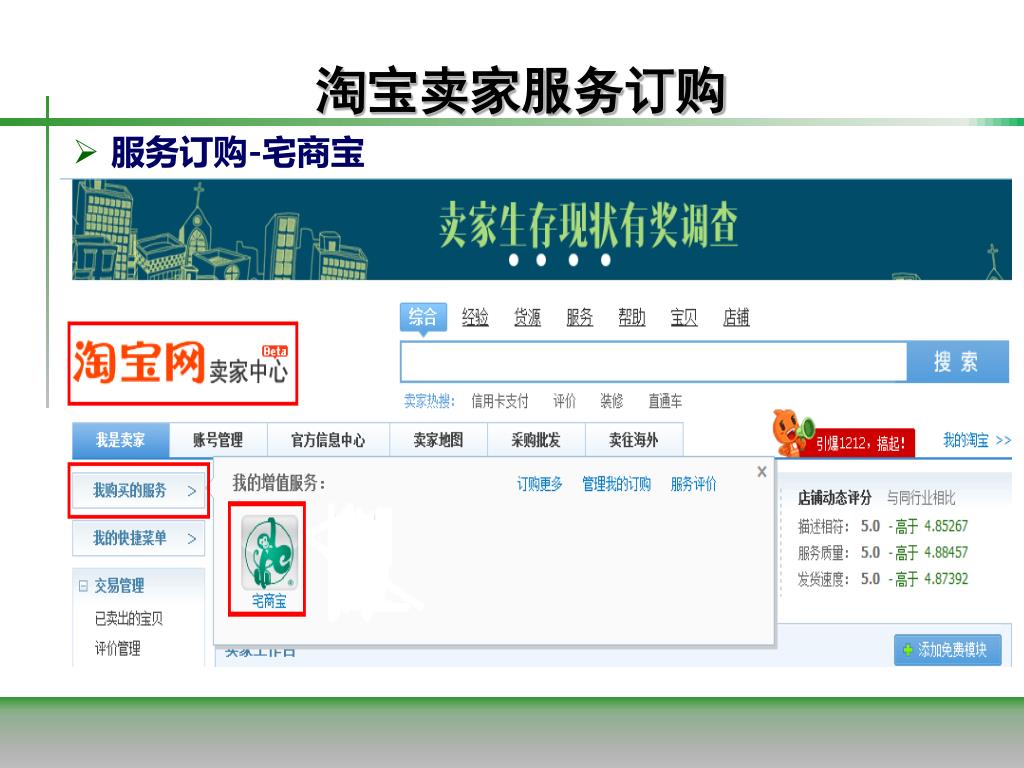
Task: Open 已卖出的宝贝 in the sidebar
Action: click(129, 618)
